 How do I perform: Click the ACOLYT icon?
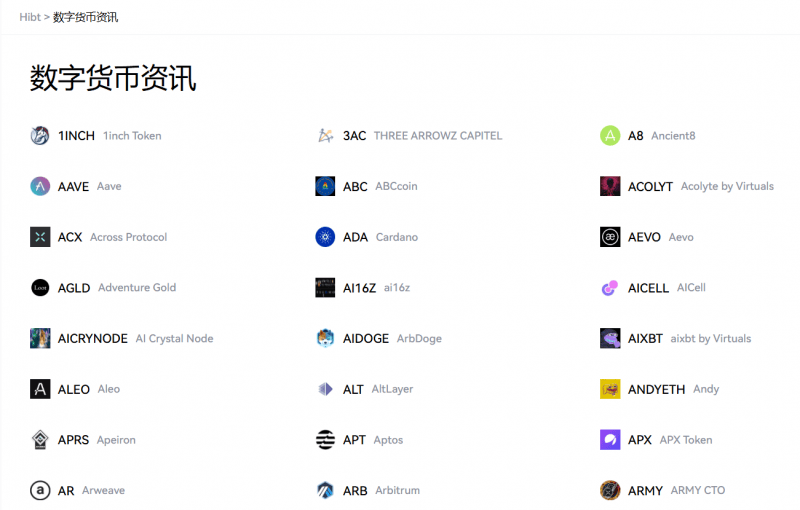[610, 186]
